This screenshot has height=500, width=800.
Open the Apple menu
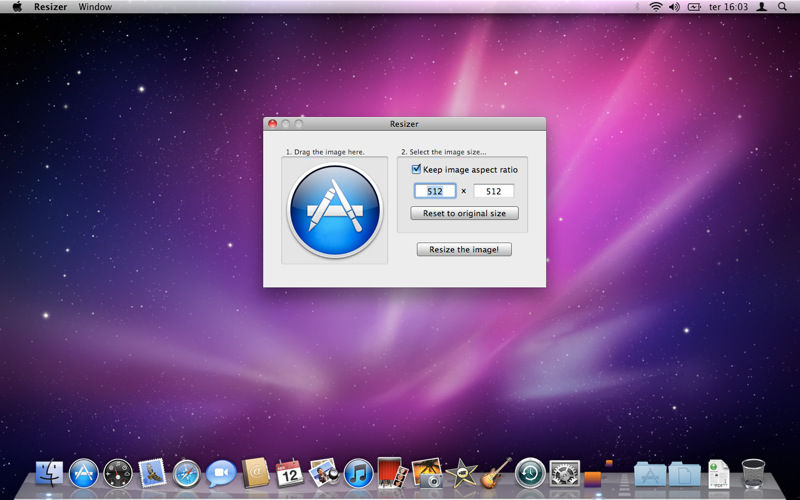tap(17, 7)
